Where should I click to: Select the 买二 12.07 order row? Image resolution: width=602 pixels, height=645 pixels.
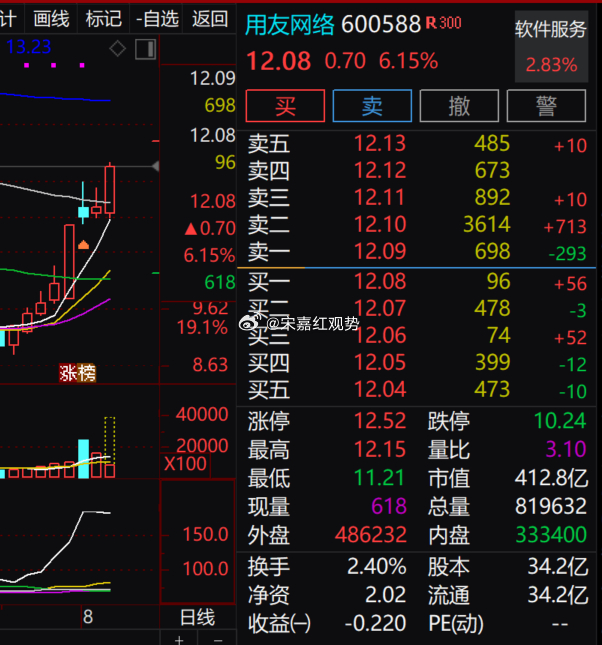[416, 309]
